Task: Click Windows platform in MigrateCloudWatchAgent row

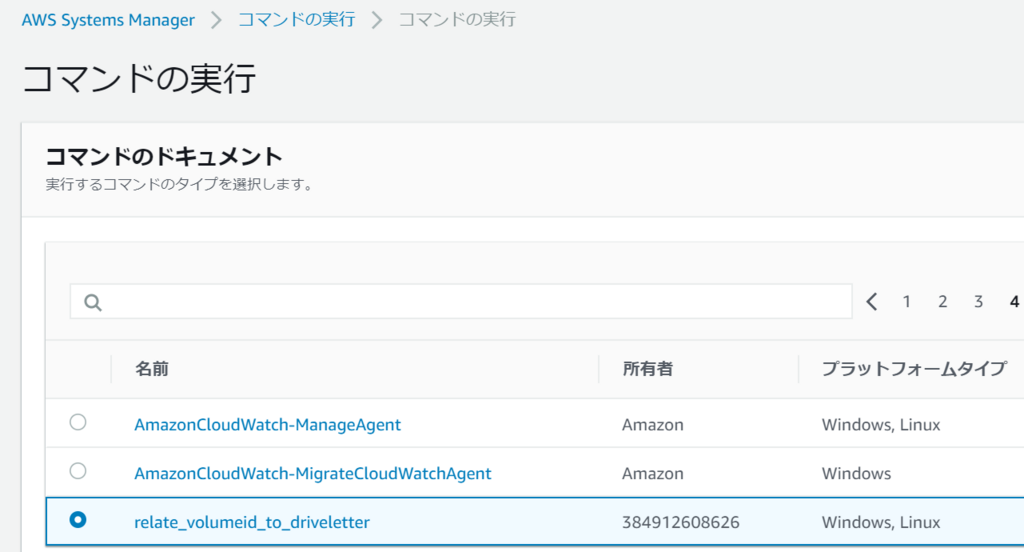Action: (856, 474)
